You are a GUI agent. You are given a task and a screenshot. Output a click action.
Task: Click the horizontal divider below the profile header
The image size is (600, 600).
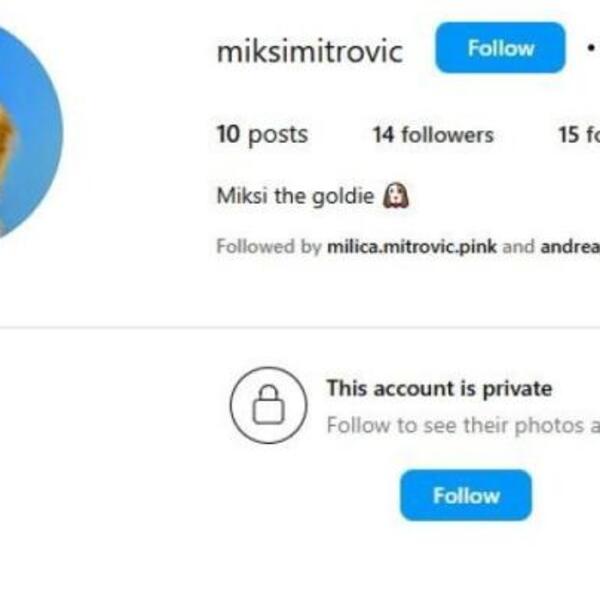(300, 327)
